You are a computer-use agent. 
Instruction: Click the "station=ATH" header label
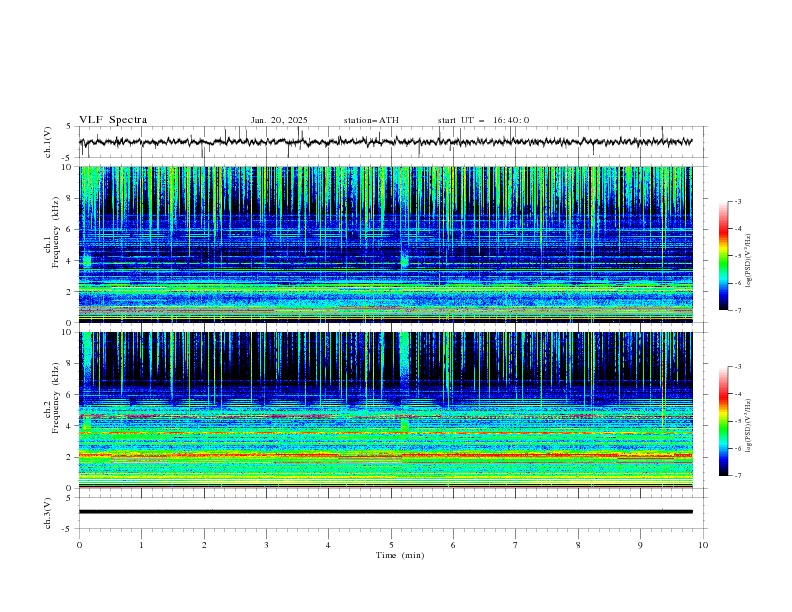[371, 120]
